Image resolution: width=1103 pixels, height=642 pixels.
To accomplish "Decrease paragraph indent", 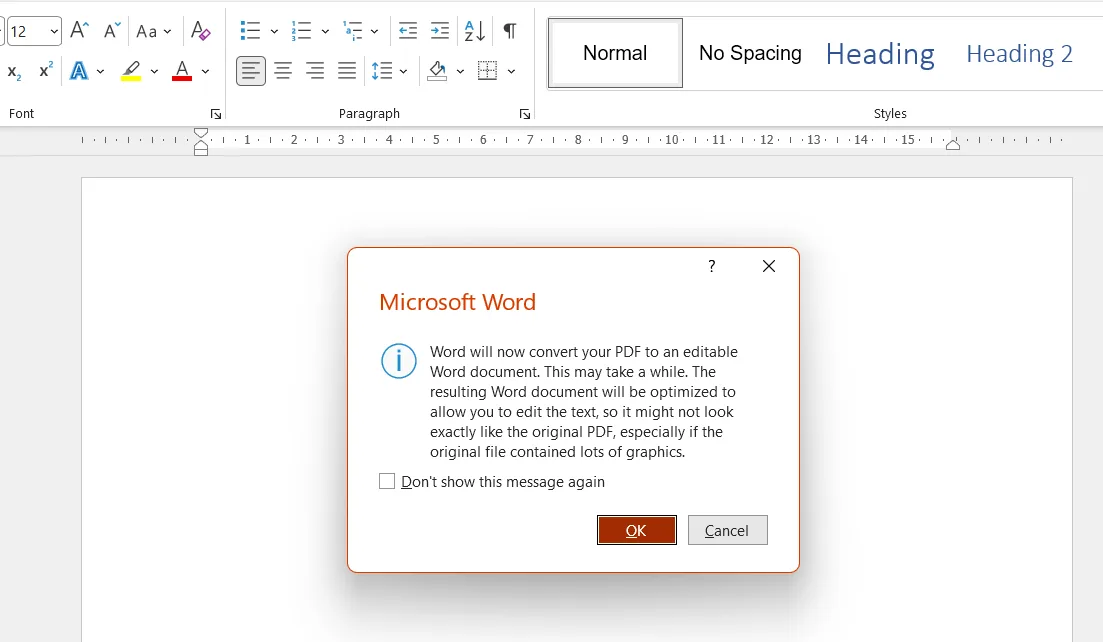I will coord(408,31).
